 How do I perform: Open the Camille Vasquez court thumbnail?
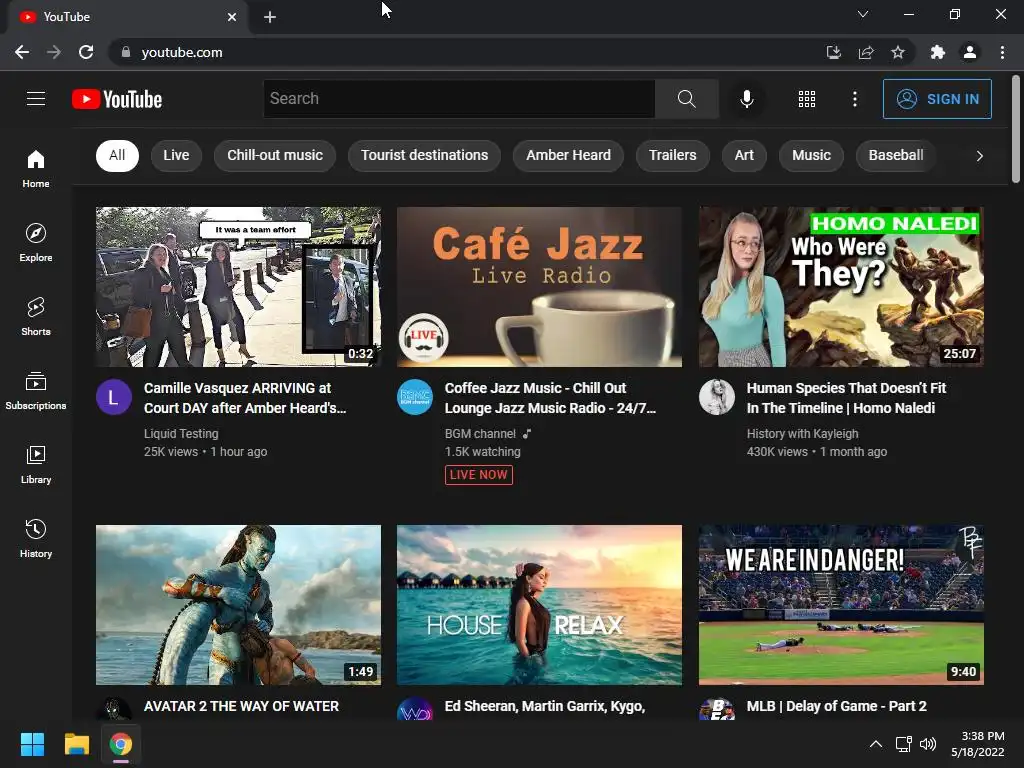point(238,287)
